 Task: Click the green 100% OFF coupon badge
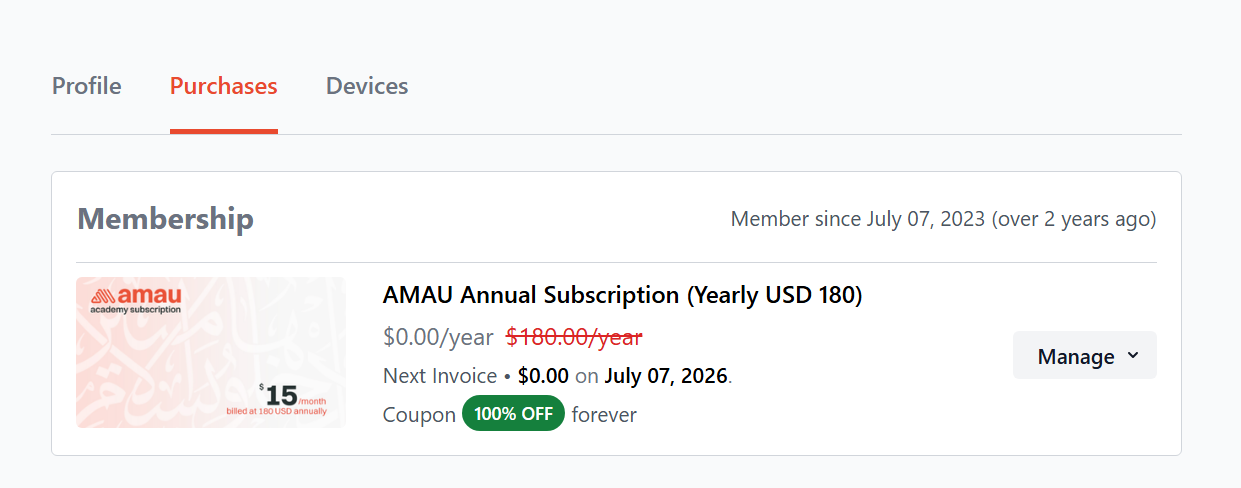pos(513,414)
